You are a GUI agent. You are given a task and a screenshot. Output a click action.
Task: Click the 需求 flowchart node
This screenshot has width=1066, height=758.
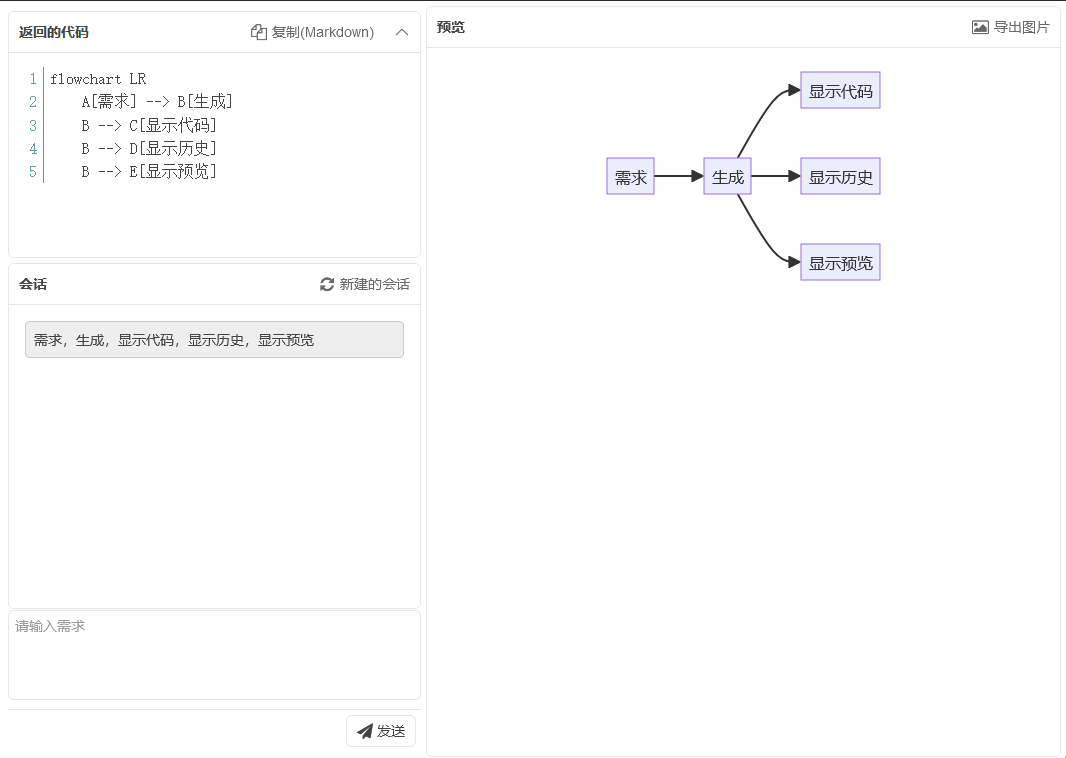tap(630, 177)
